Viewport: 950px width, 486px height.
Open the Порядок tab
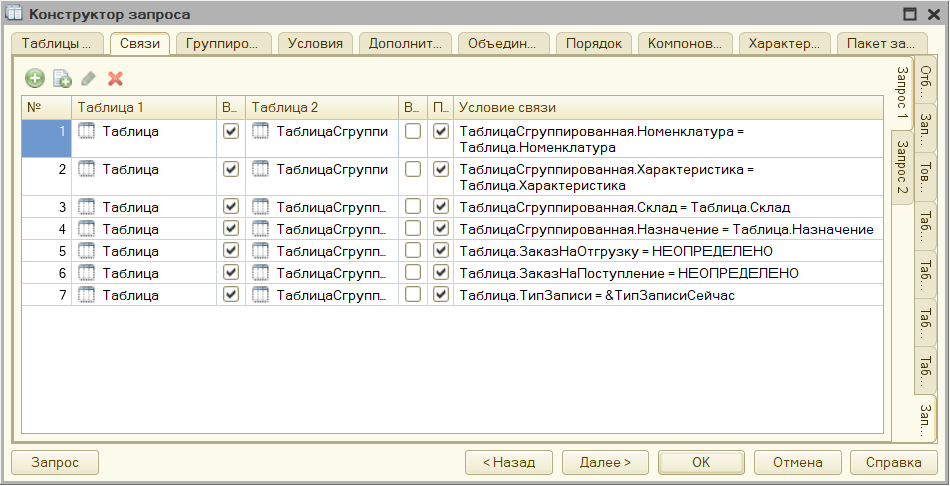[x=594, y=44]
